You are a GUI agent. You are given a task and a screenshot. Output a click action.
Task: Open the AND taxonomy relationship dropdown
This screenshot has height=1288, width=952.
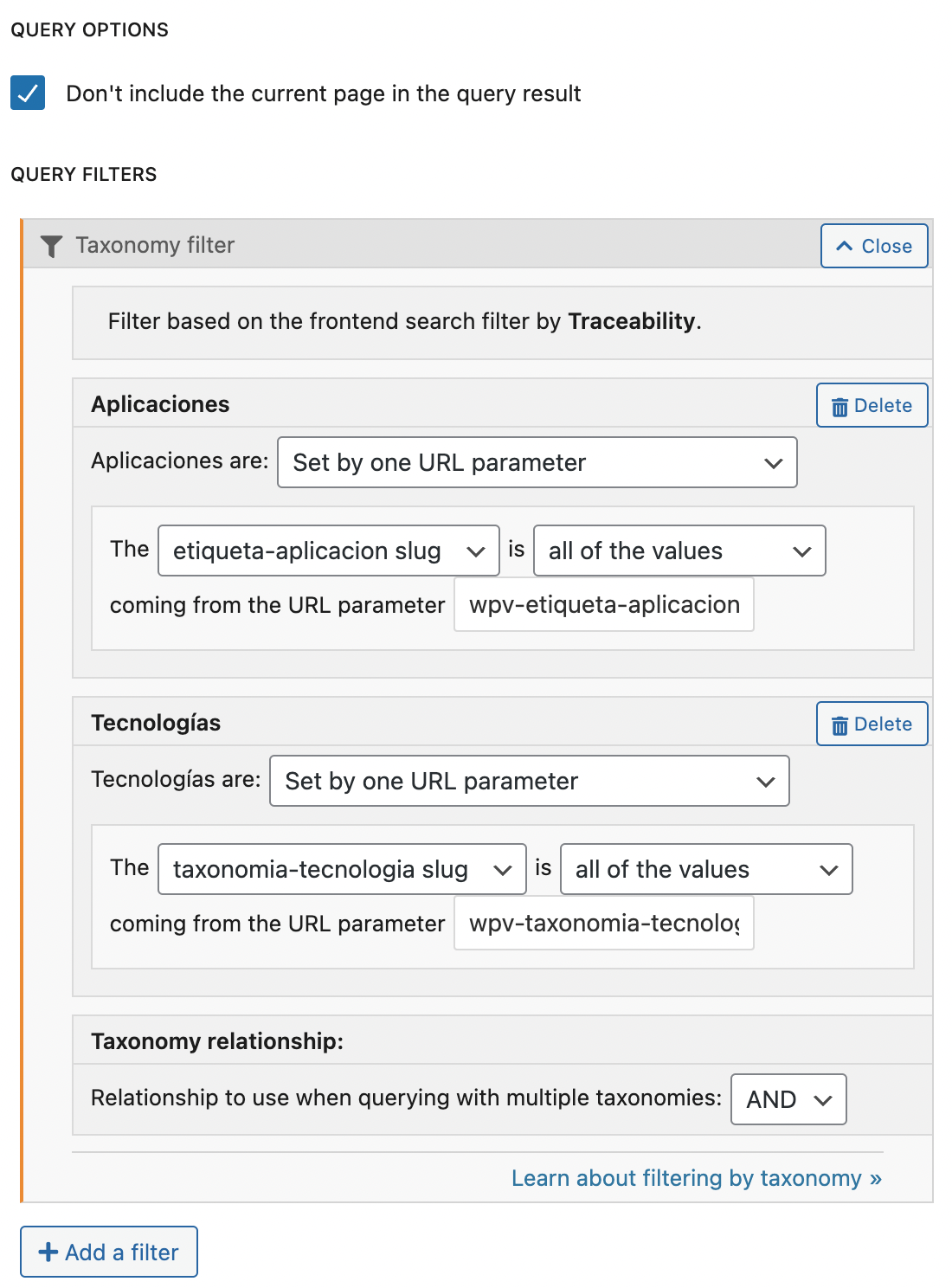click(x=788, y=1099)
